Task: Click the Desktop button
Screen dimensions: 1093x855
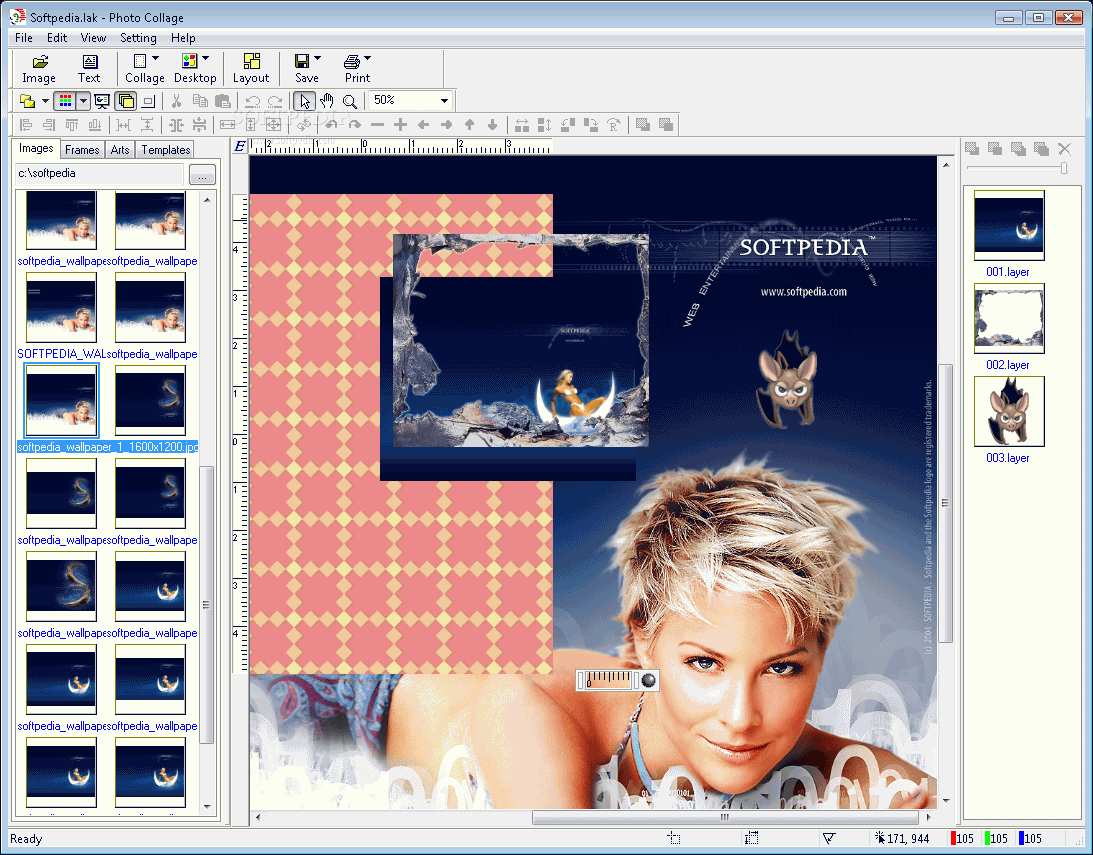Action: click(x=194, y=69)
